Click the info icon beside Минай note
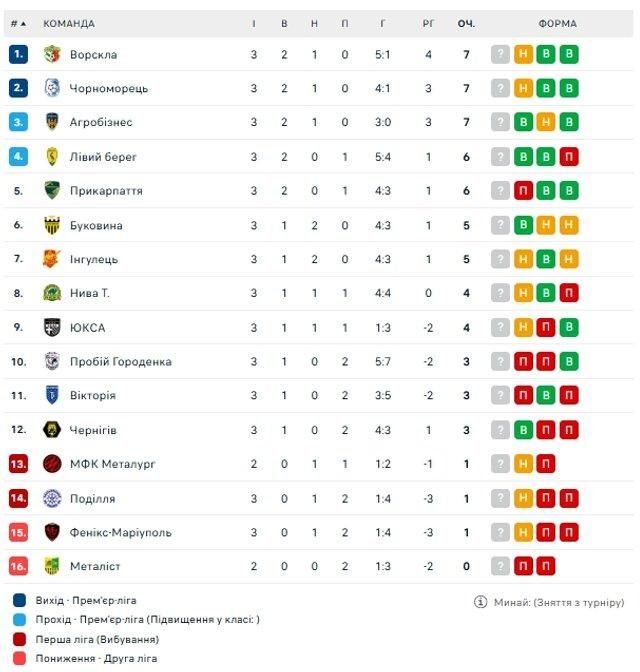 481,603
